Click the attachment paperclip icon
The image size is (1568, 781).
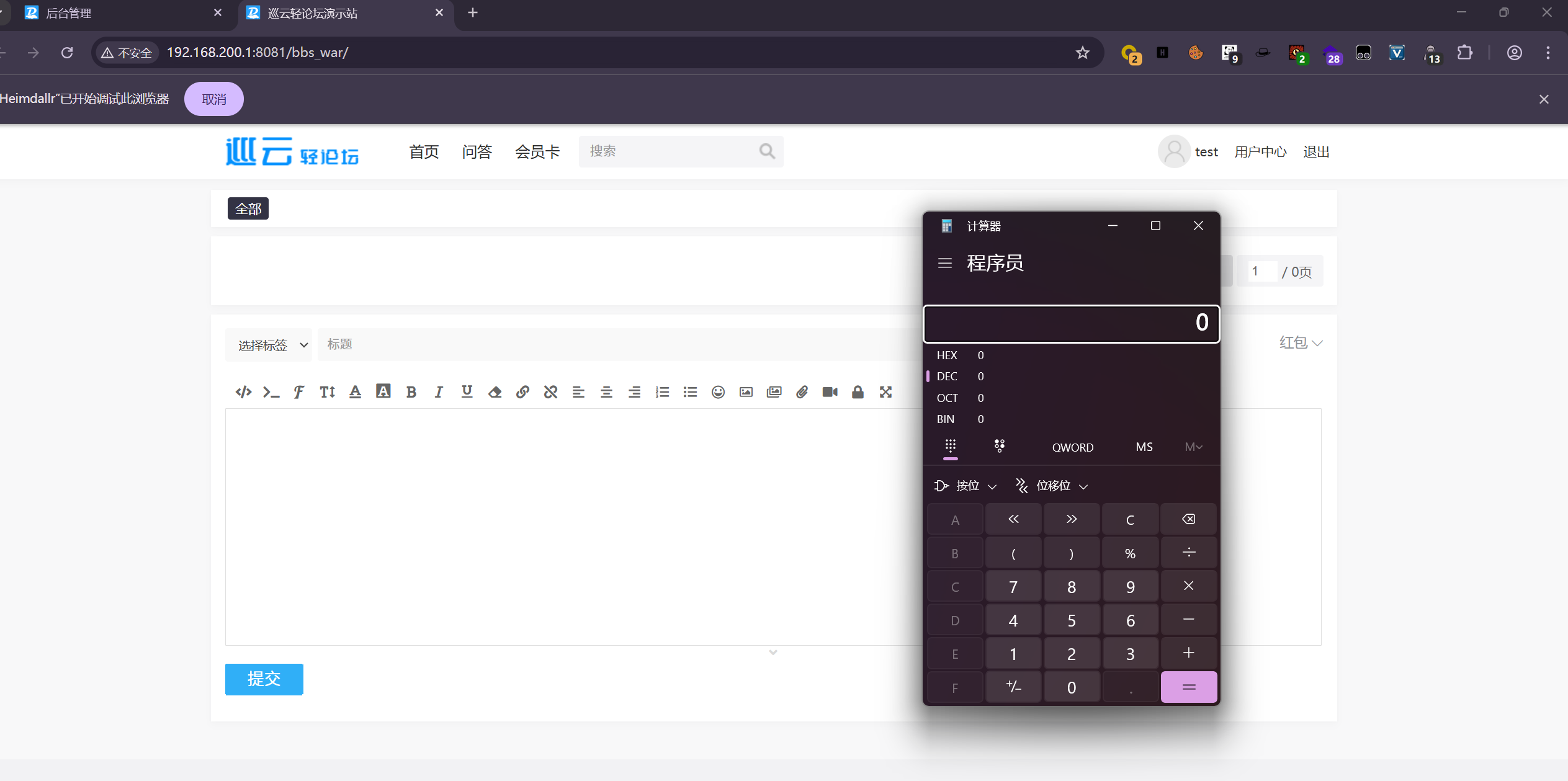(x=802, y=392)
